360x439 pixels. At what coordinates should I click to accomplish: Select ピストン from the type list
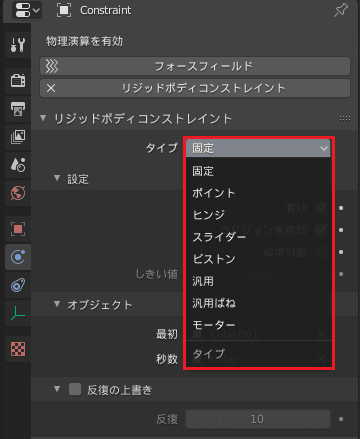pyautogui.click(x=258, y=259)
